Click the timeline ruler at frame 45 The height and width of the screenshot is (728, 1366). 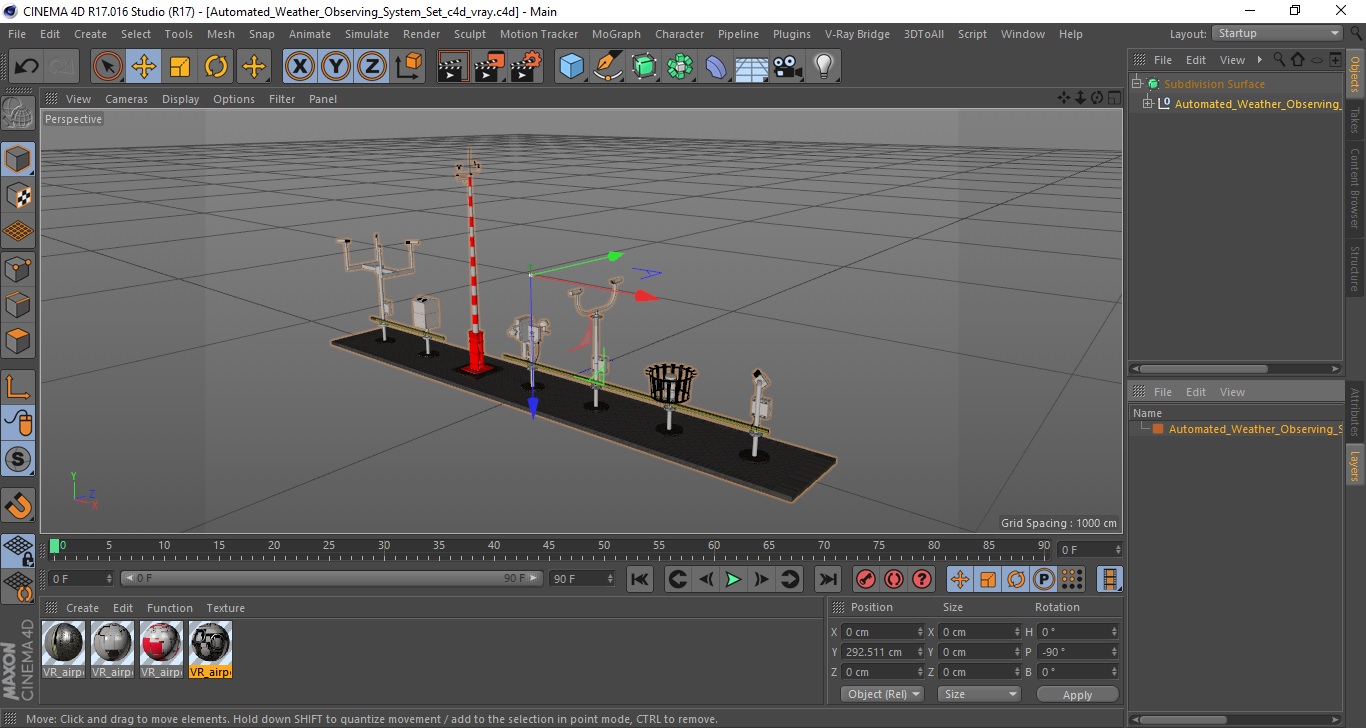[549, 546]
